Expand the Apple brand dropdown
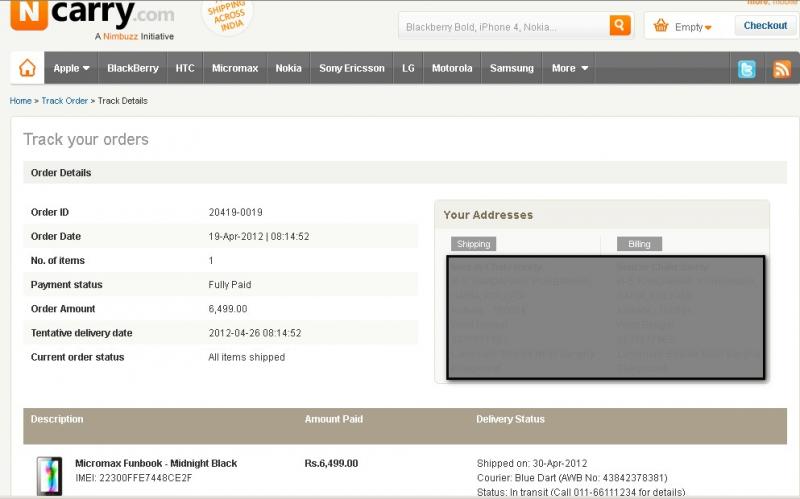Viewport: 800px width, 499px height. tap(71, 68)
